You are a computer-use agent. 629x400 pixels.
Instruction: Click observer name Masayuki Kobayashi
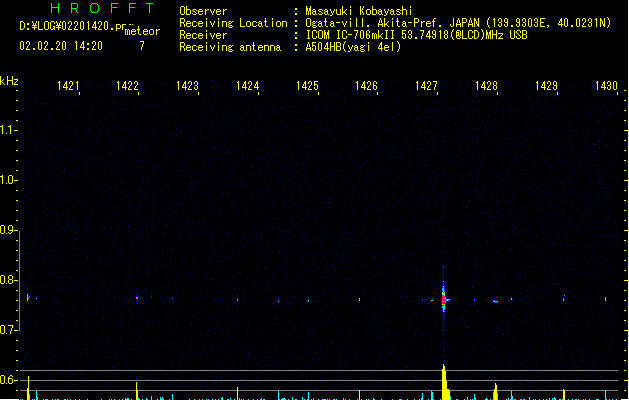click(359, 11)
